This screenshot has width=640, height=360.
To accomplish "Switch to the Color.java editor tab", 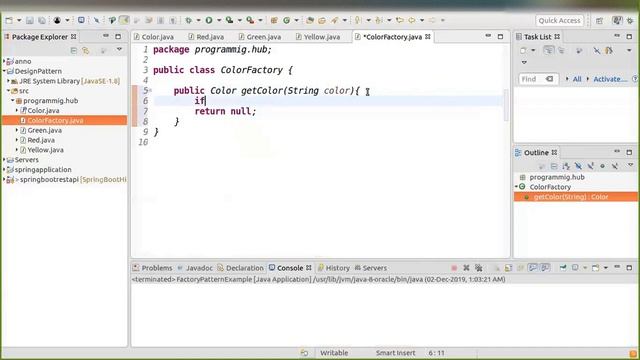I will pos(154,37).
